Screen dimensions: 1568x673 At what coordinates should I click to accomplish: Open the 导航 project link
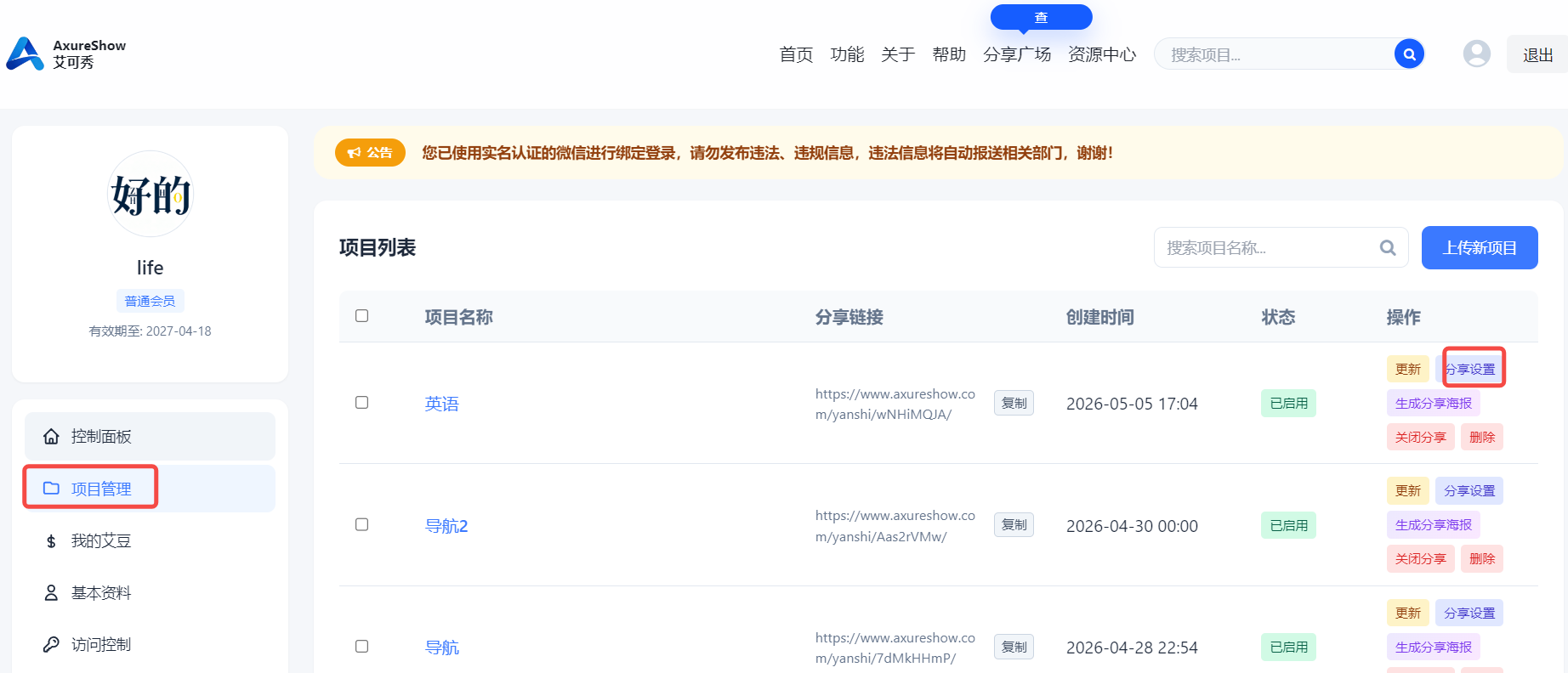(x=442, y=648)
